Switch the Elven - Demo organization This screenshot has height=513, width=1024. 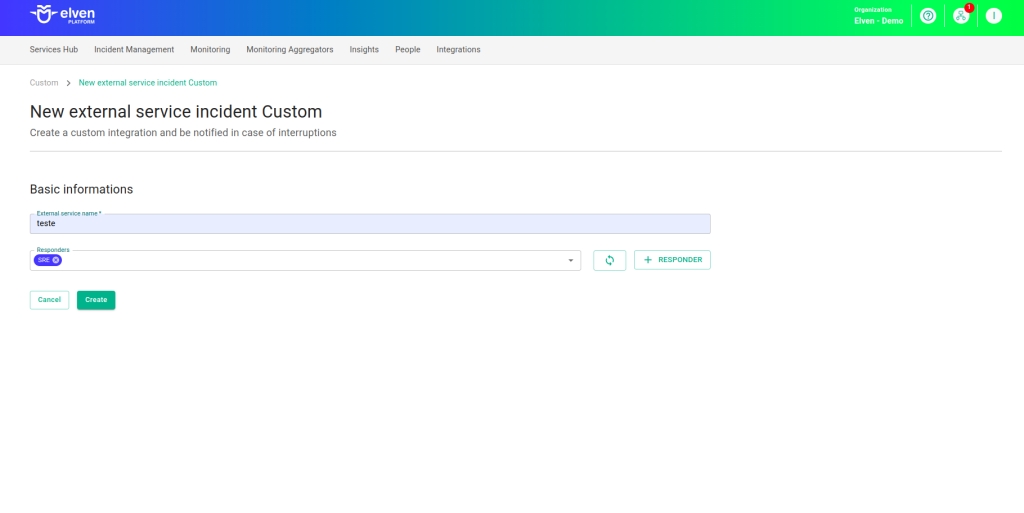coord(878,16)
